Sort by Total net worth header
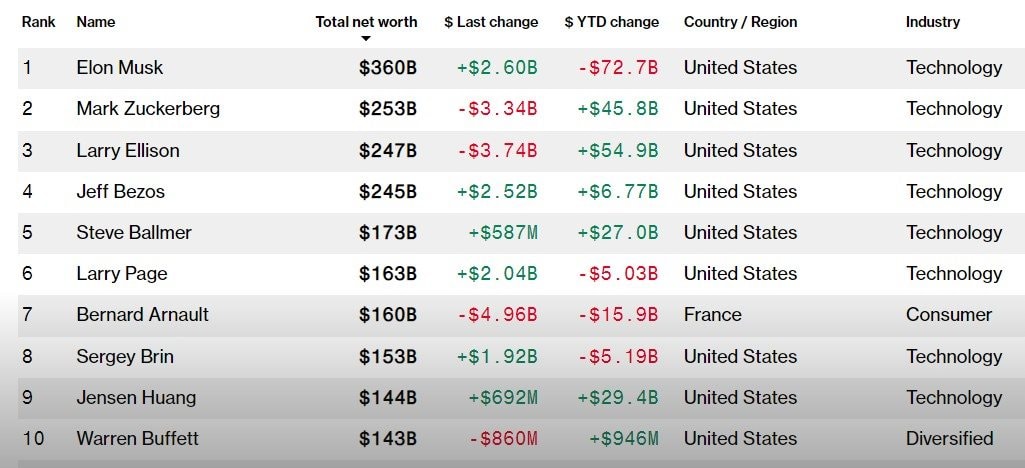The height and width of the screenshot is (468, 1025). pyautogui.click(x=366, y=21)
